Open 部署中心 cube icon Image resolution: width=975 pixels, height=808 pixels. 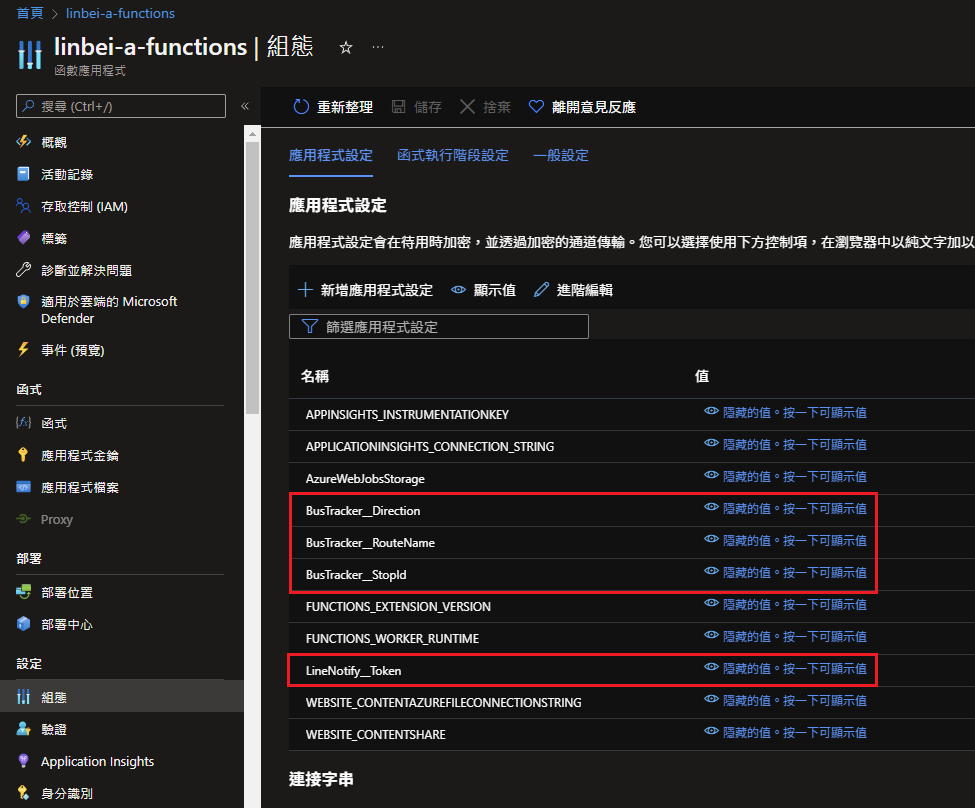click(x=24, y=624)
